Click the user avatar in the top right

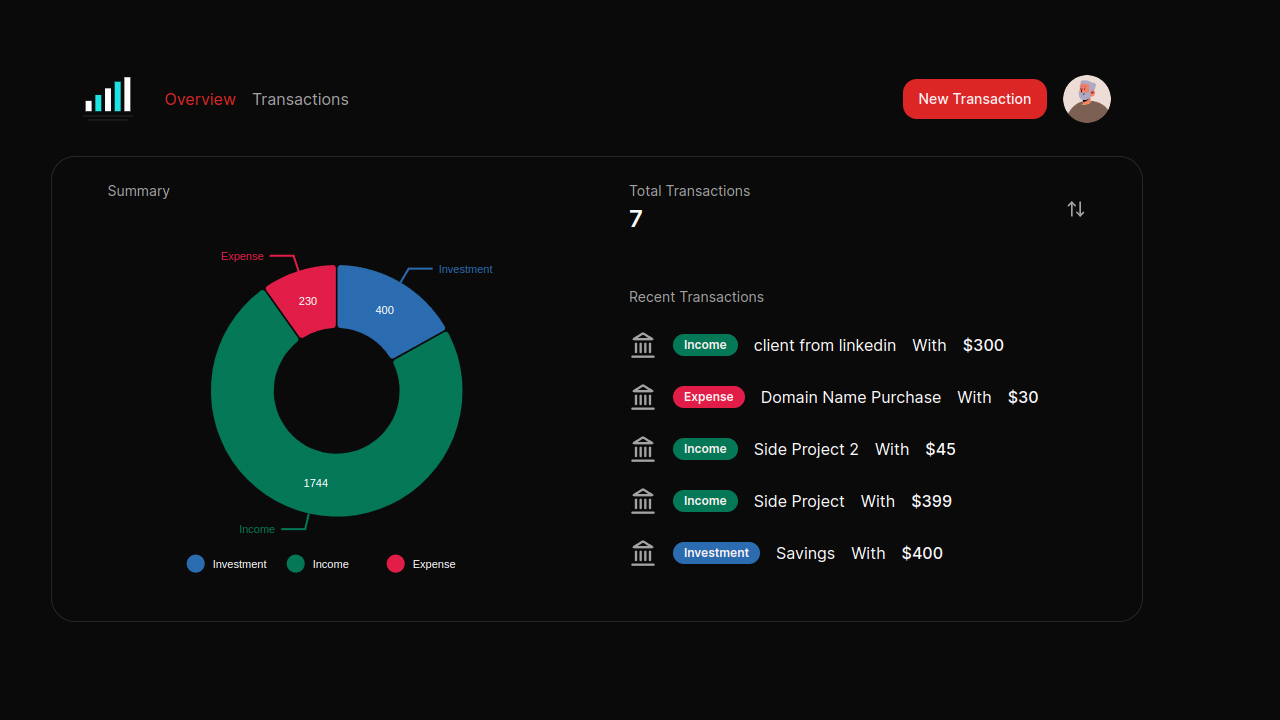pos(1086,99)
